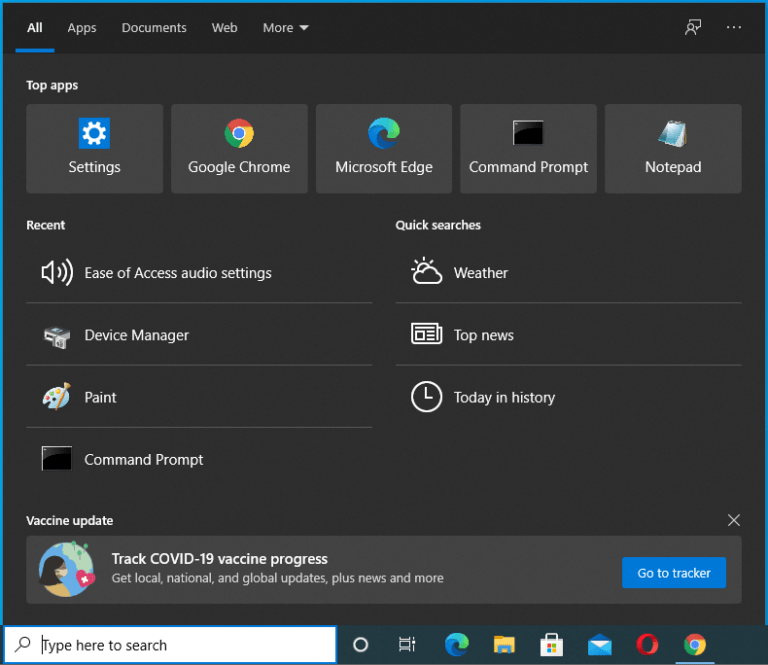
Task: Open Settings from Top apps
Action: (x=94, y=149)
